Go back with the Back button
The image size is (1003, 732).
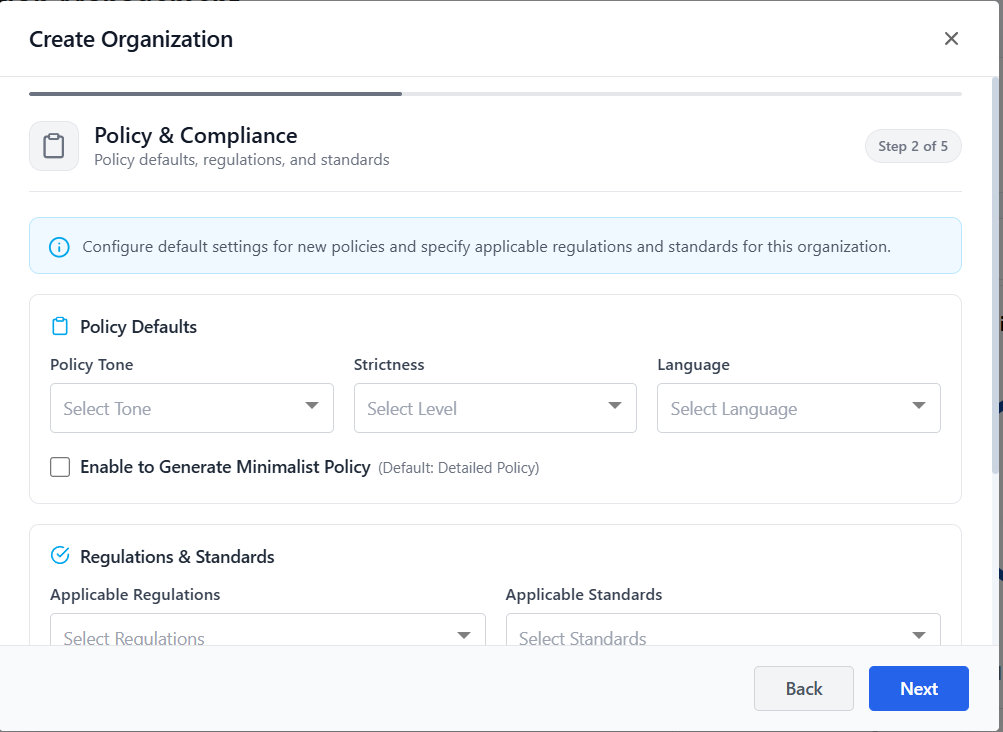click(x=803, y=688)
